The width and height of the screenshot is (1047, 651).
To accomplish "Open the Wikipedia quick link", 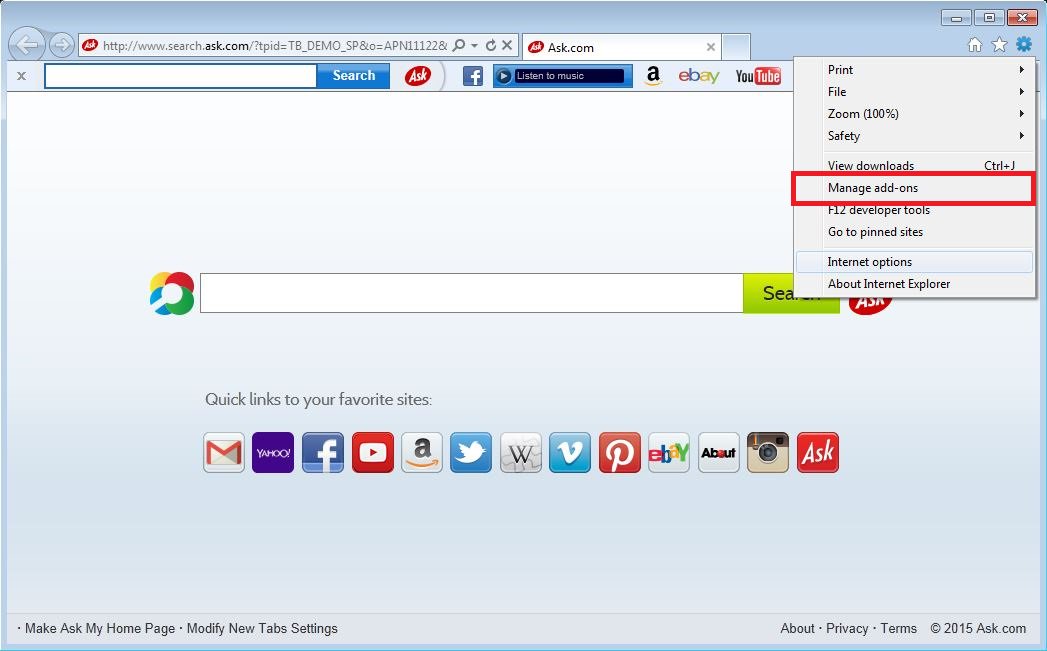I will coord(520,452).
